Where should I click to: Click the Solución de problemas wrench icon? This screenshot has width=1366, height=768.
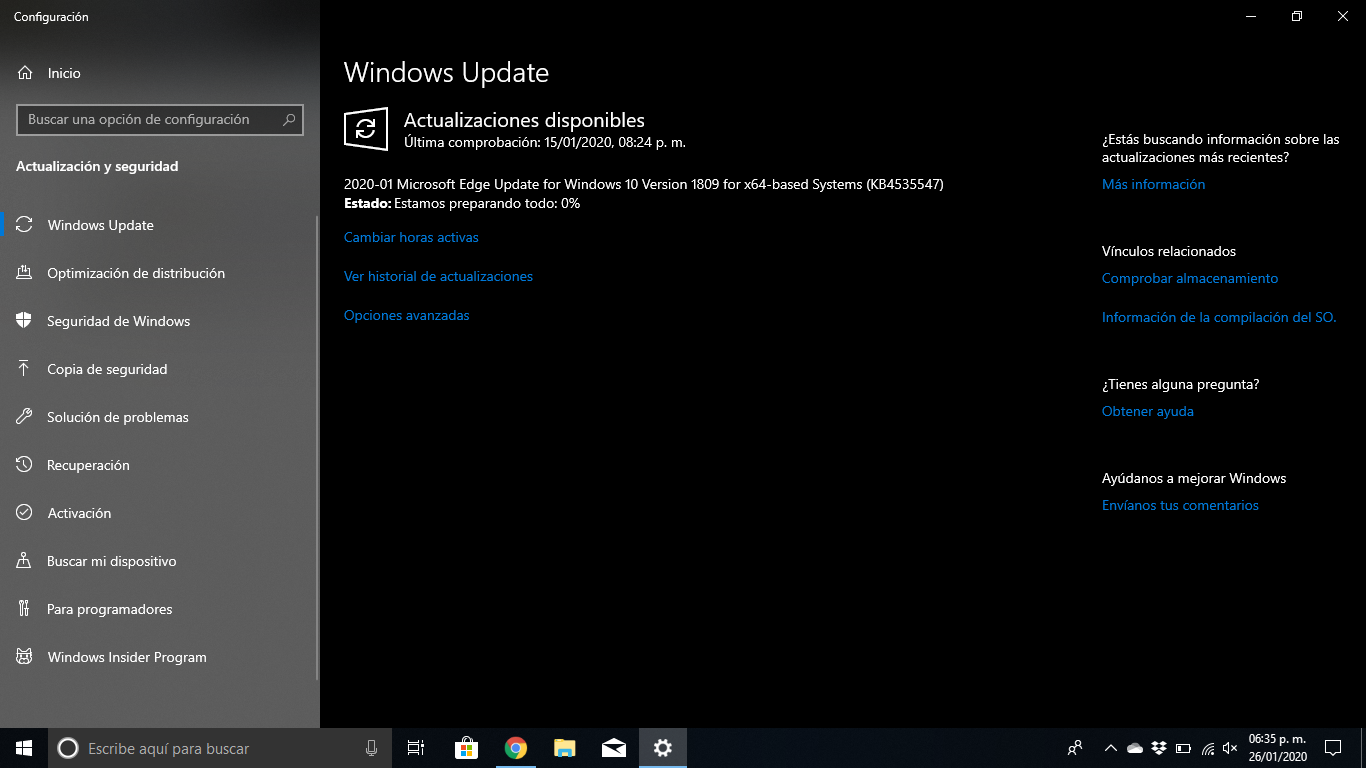coord(25,417)
